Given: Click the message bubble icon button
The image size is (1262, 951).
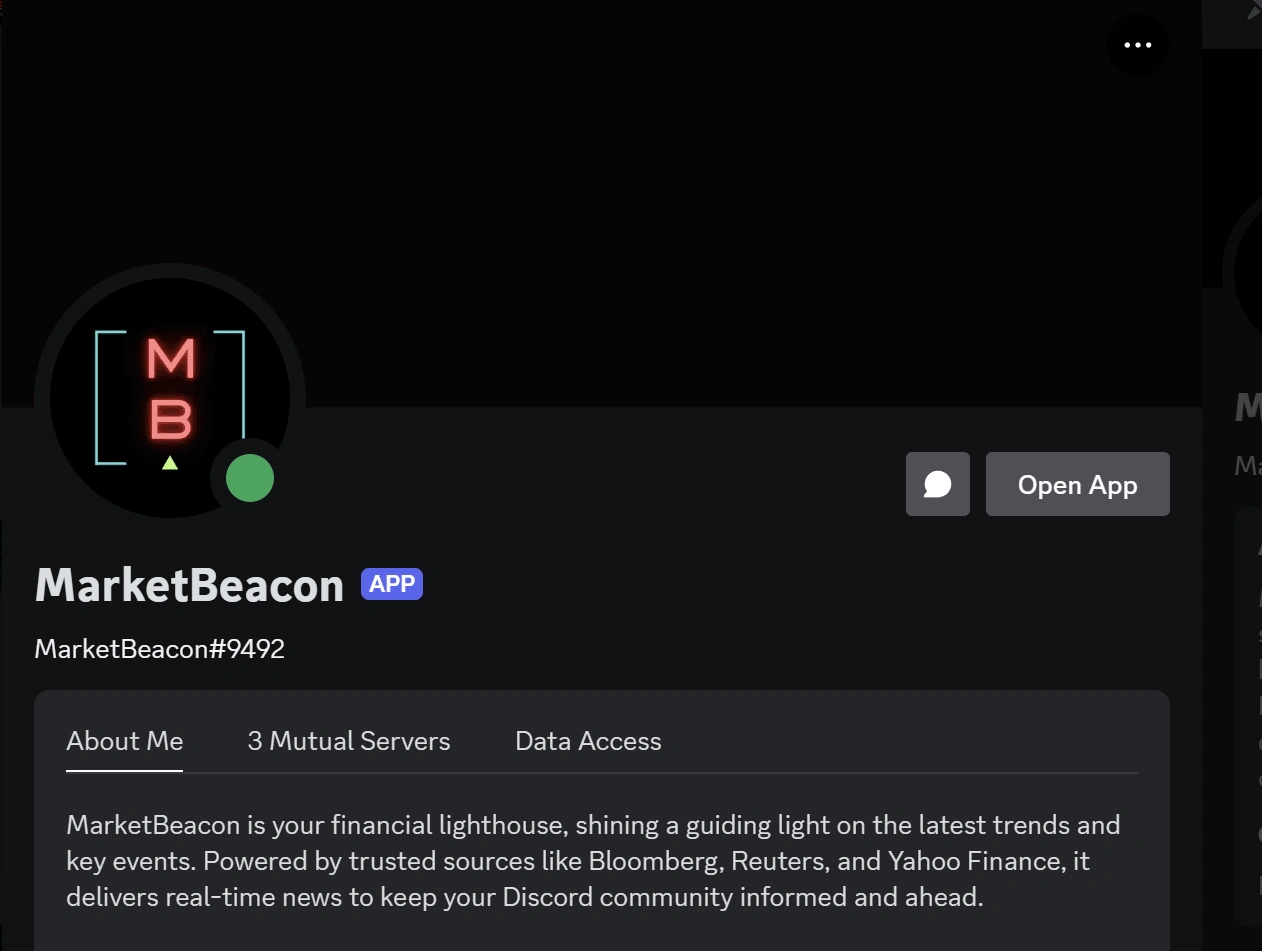Looking at the screenshot, I should point(937,484).
